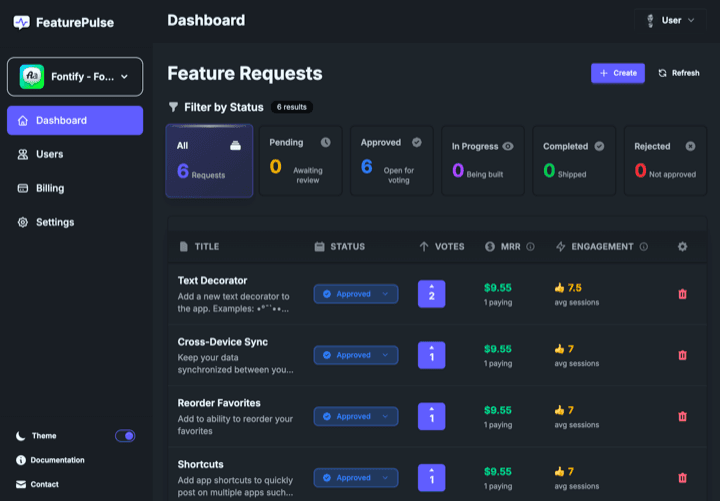Upvote the Shortcuts request
The width and height of the screenshot is (720, 501).
click(x=432, y=478)
